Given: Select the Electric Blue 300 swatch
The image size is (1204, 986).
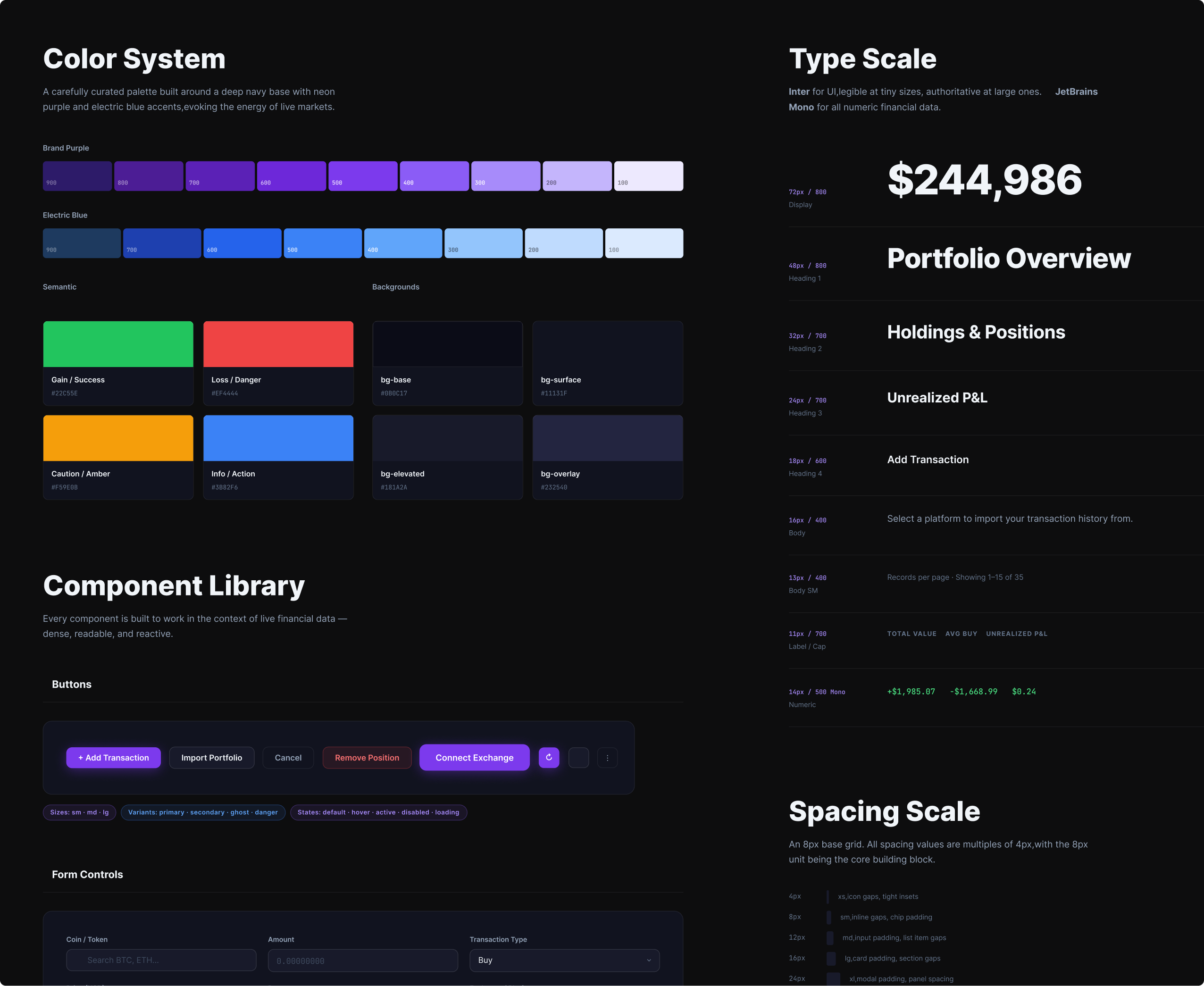Looking at the screenshot, I should (x=483, y=243).
